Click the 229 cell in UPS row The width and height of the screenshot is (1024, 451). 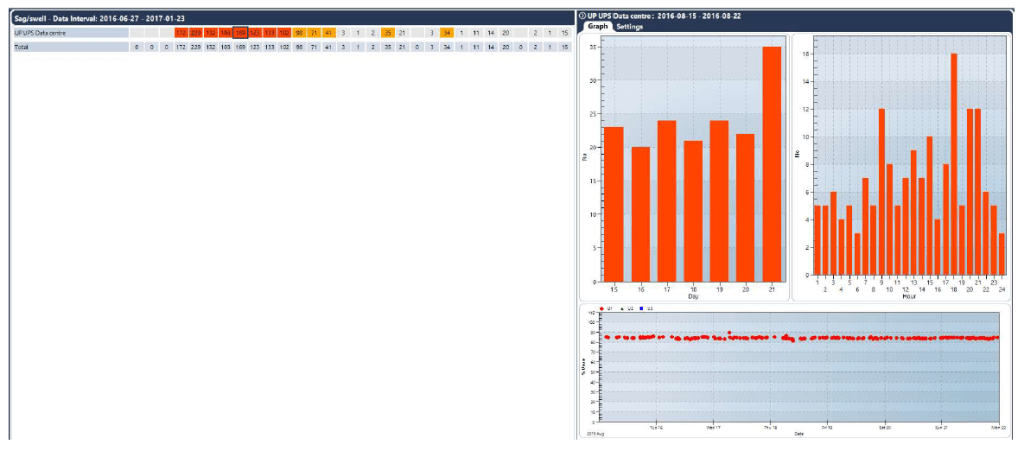(x=196, y=33)
